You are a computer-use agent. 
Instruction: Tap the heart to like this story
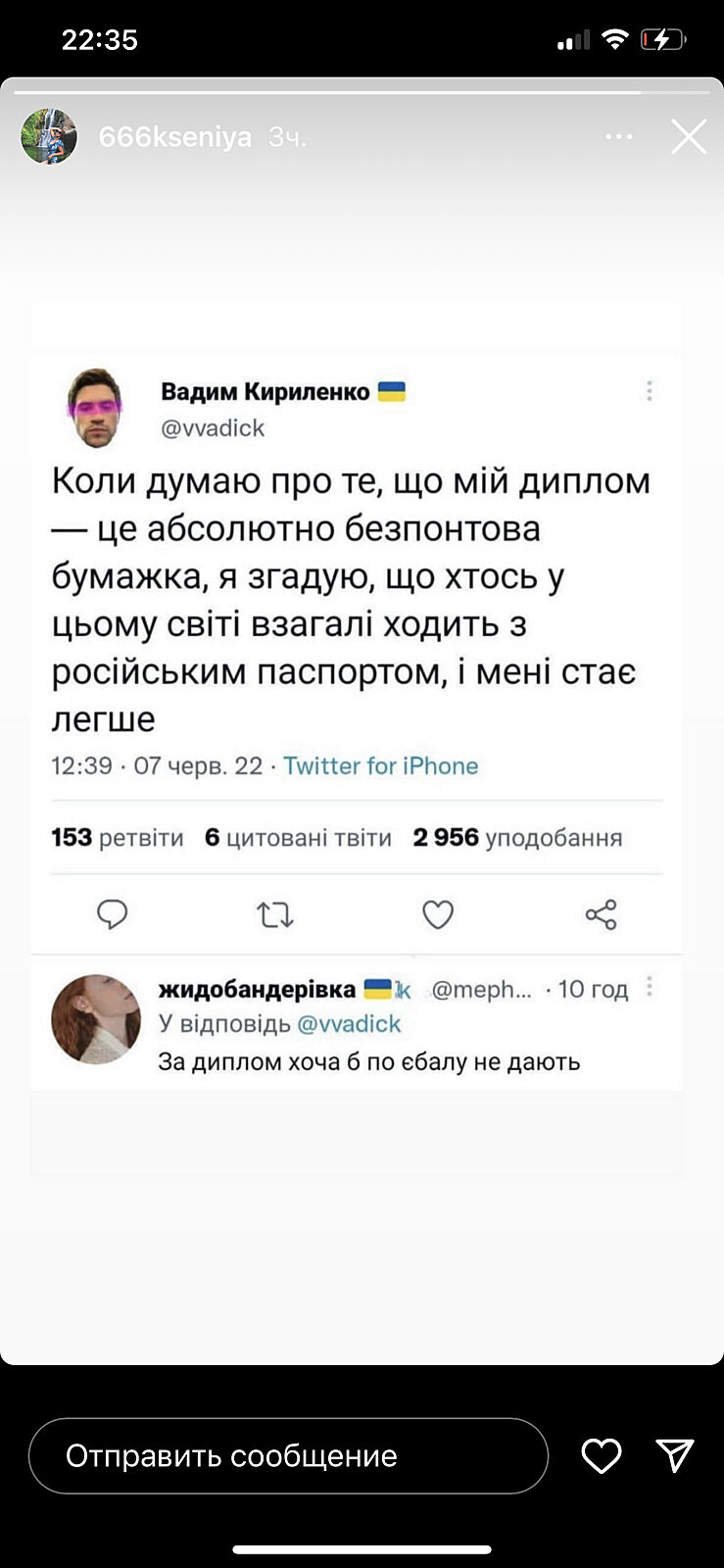pyautogui.click(x=601, y=1456)
